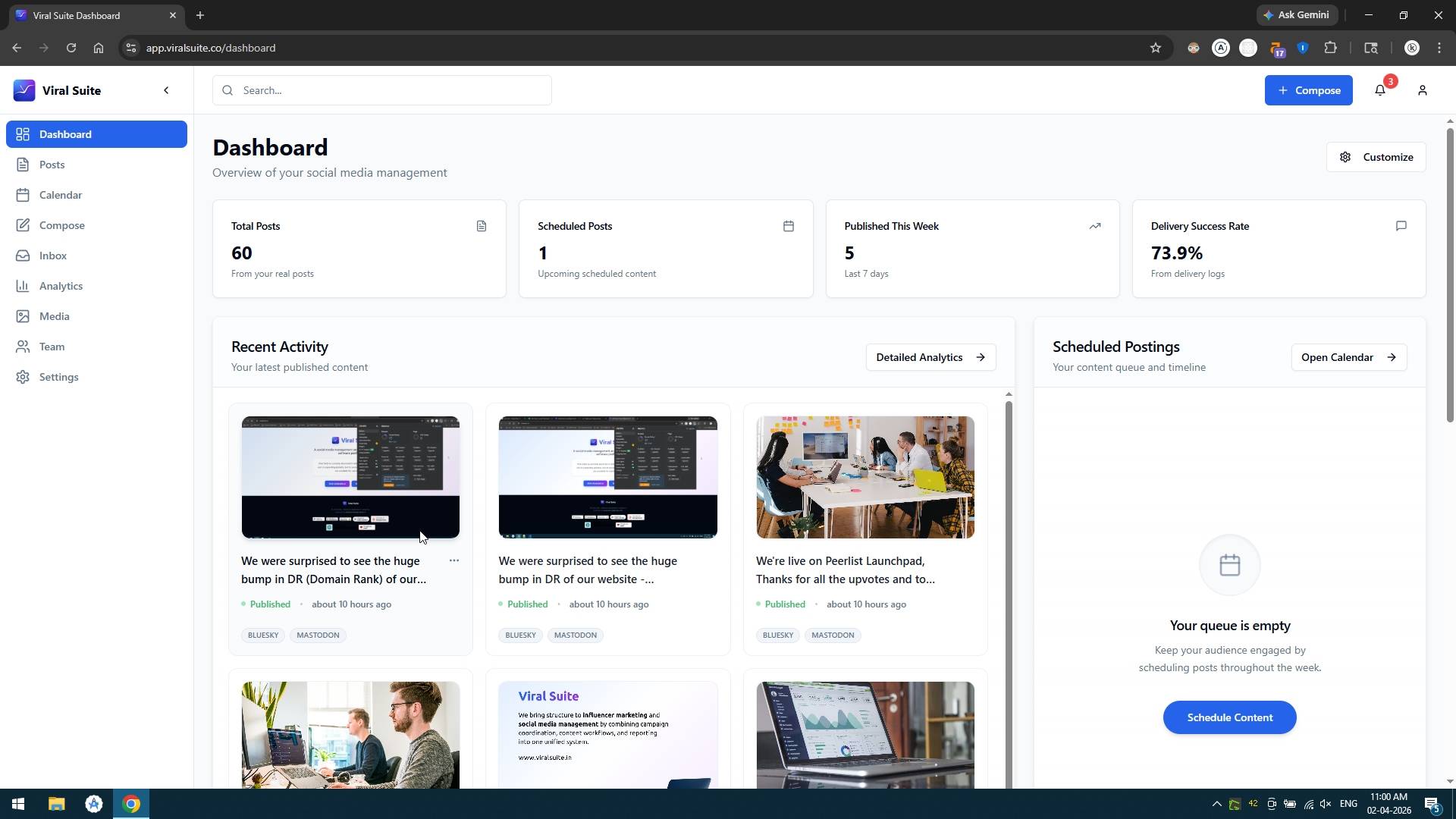Screen dimensions: 1456x819
Task: Open notifications bell with 3 alerts
Action: [x=1380, y=90]
